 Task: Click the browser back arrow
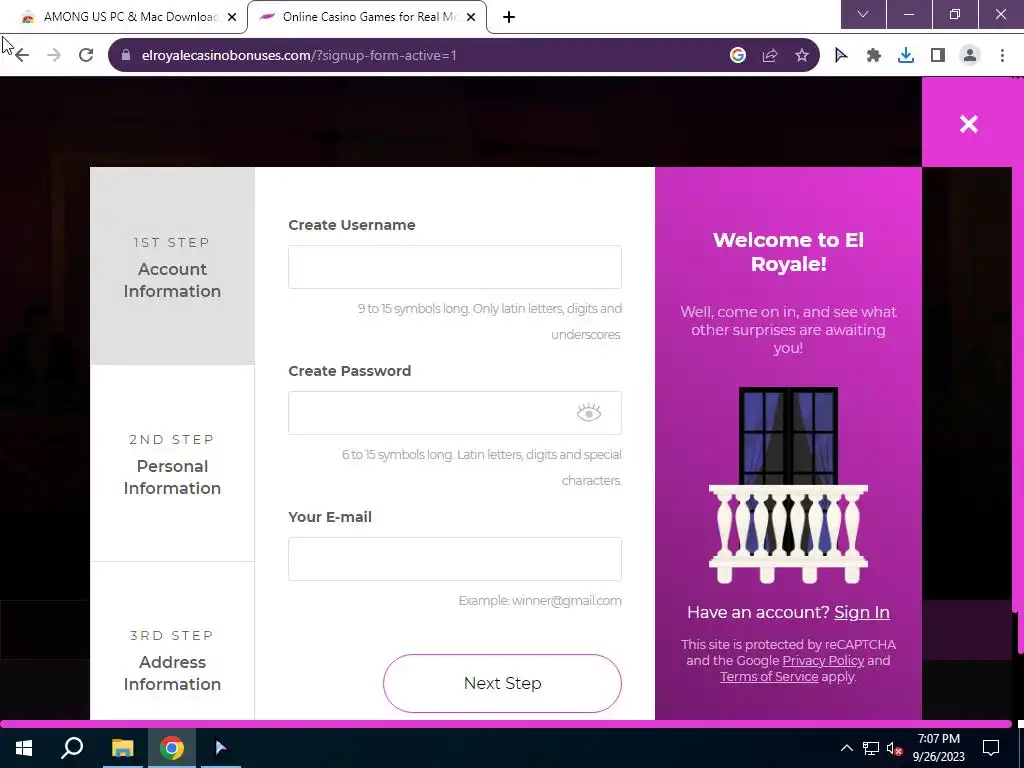tap(22, 56)
